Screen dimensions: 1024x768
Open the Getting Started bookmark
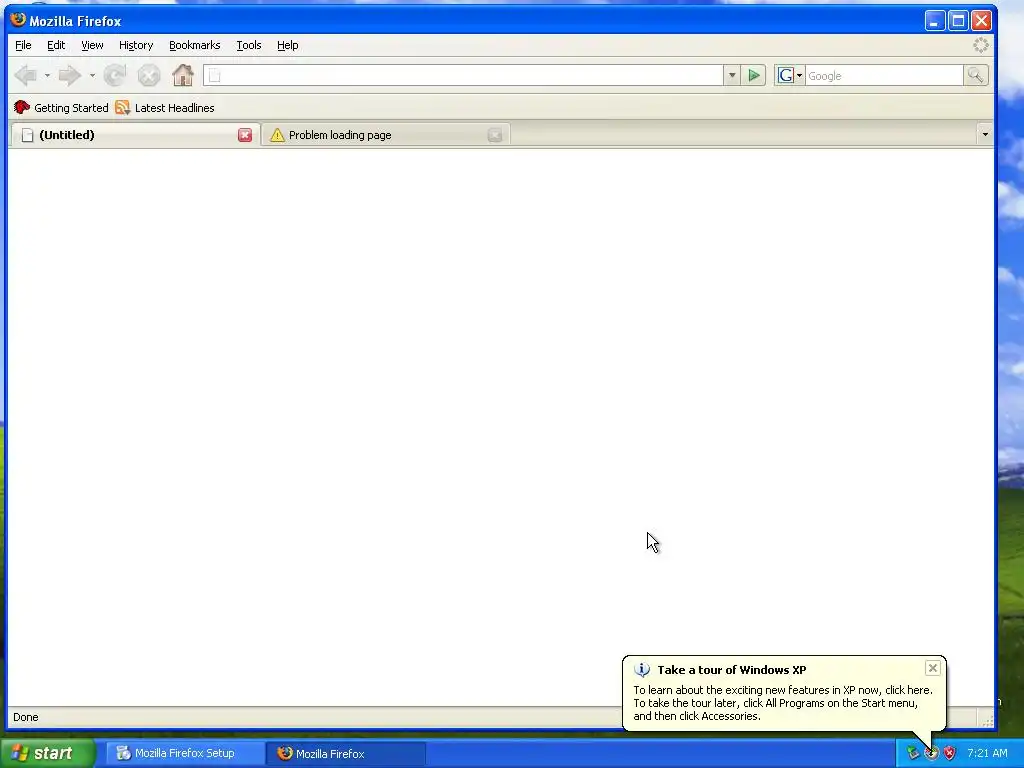(x=61, y=108)
